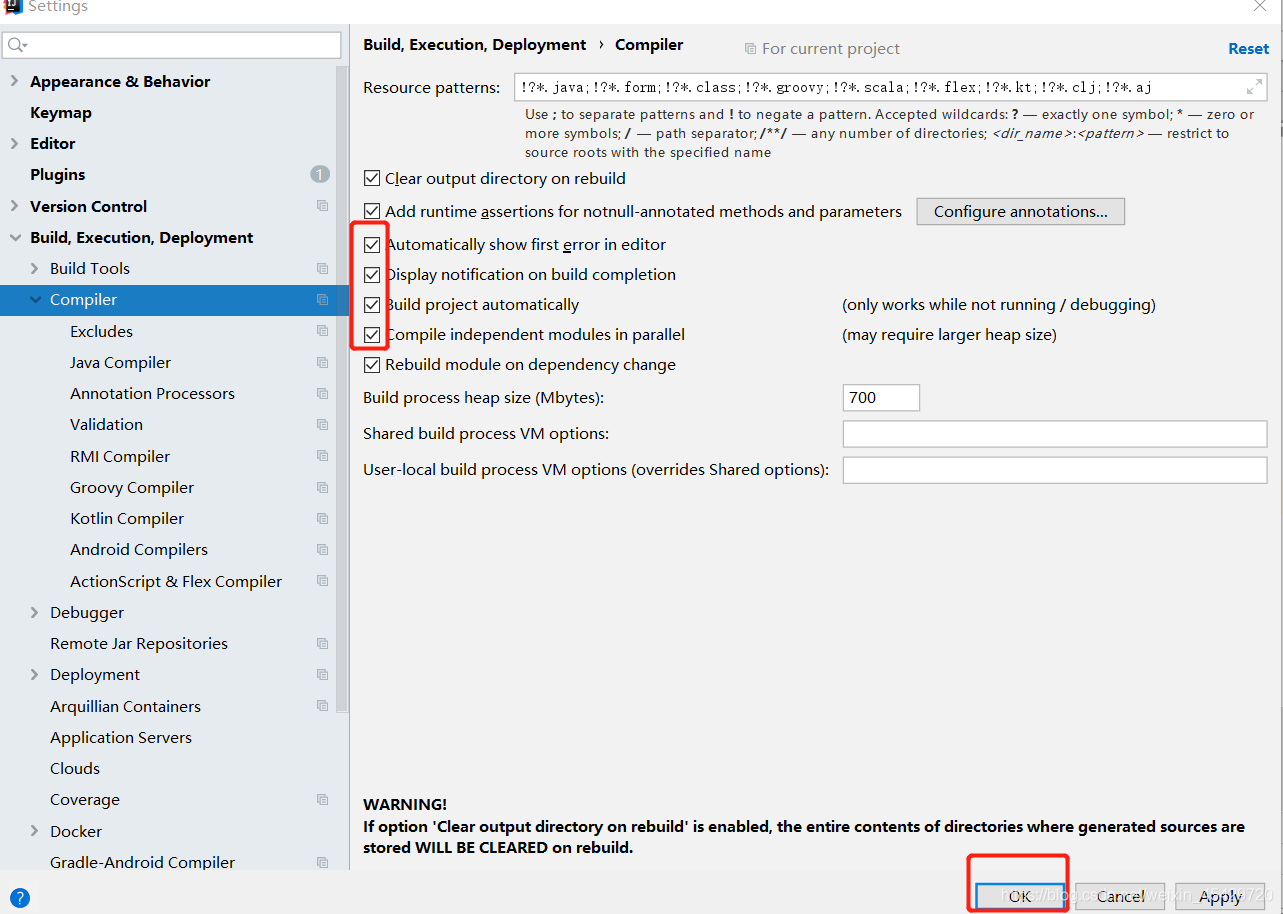Expand the Debugger node arrow
Screen dimensions: 1283x914
pos(34,612)
